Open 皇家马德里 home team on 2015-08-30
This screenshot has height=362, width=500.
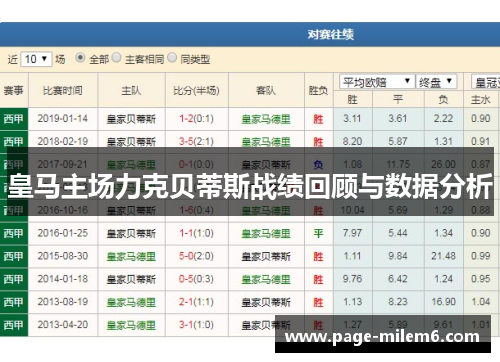[x=131, y=256]
